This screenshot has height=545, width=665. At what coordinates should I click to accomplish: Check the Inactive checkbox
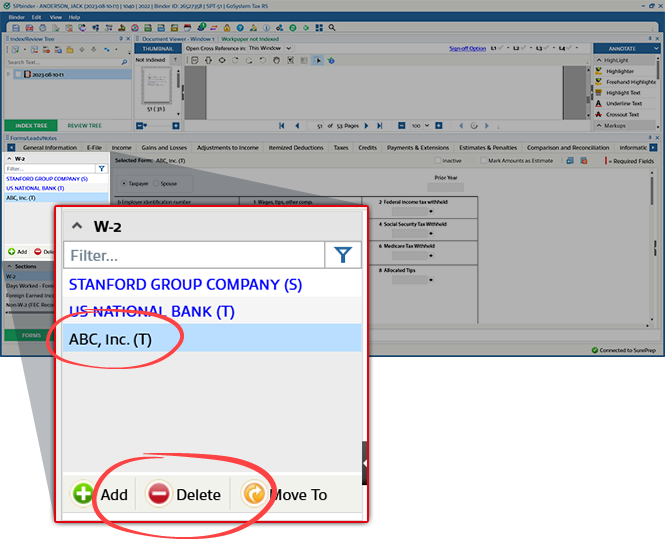pyautogui.click(x=438, y=161)
